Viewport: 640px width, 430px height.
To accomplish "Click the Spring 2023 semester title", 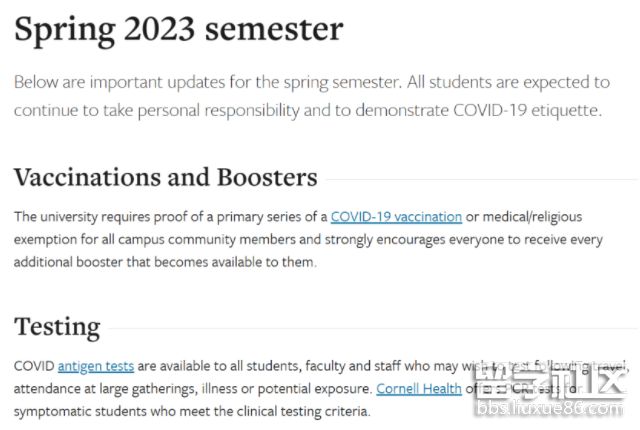I will (178, 29).
